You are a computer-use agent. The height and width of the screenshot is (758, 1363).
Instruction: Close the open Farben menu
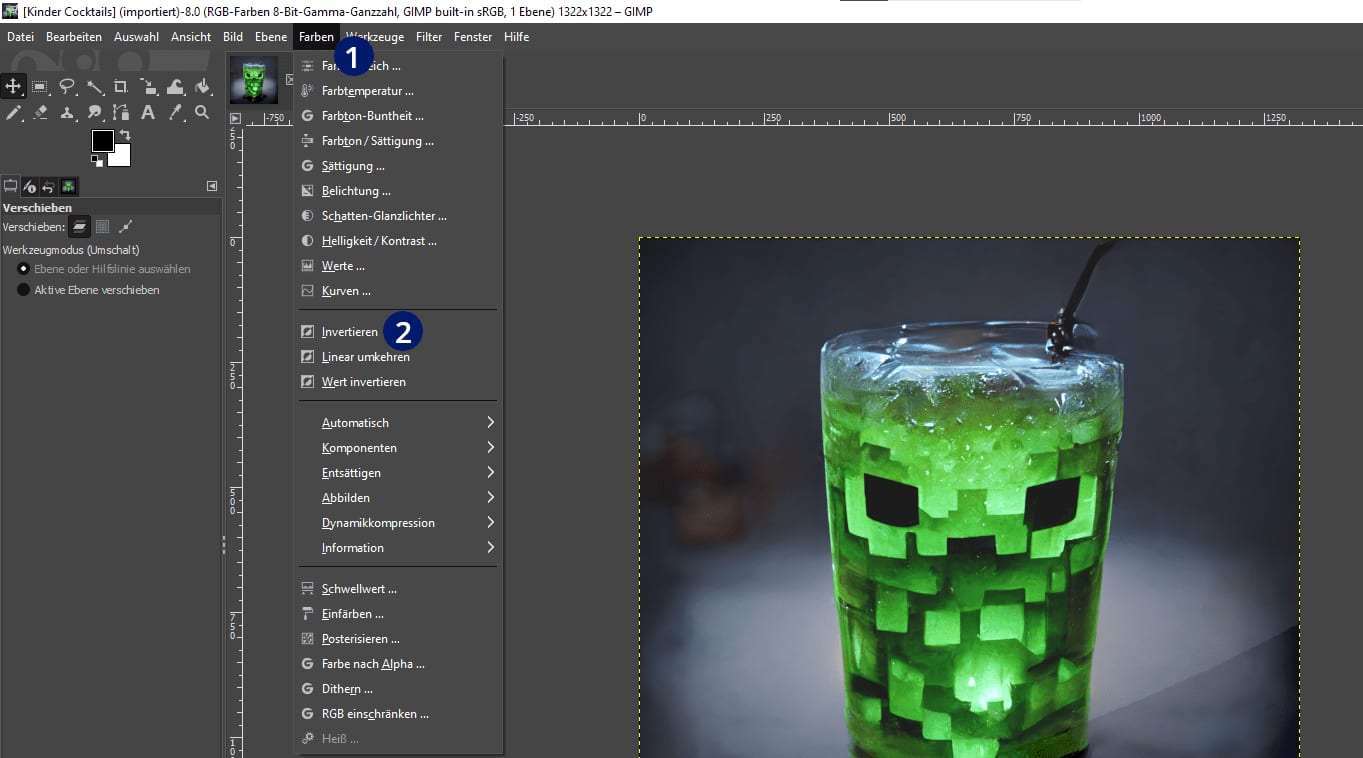(316, 37)
